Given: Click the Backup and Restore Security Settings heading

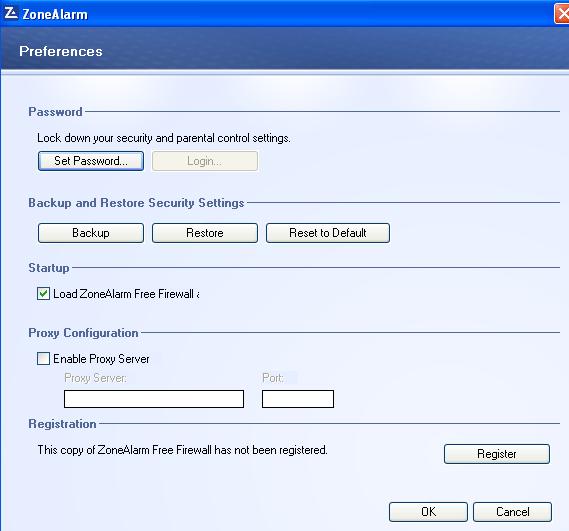Looking at the screenshot, I should point(136,203).
